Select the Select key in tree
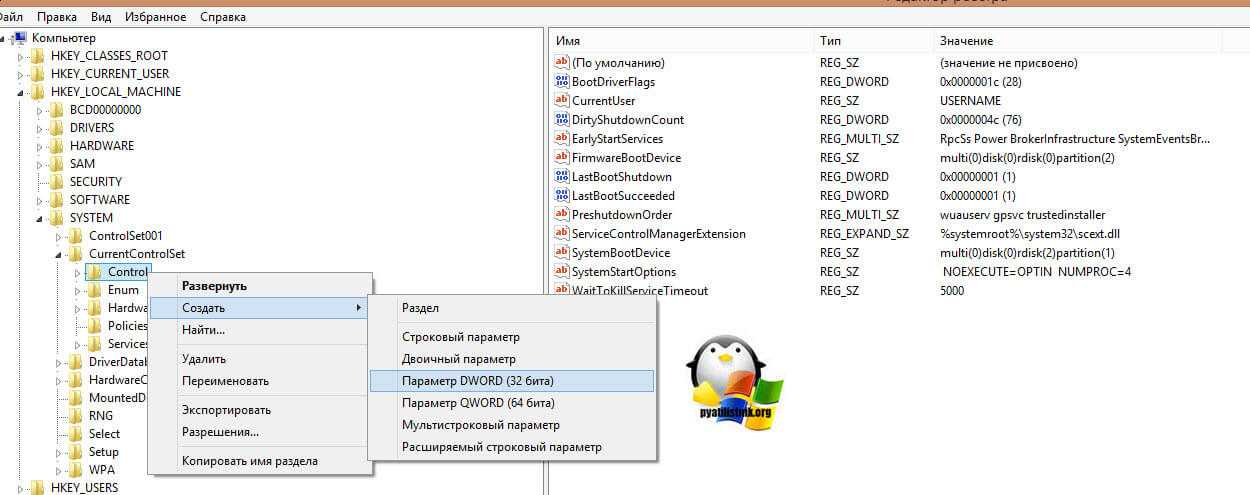 [x=104, y=434]
